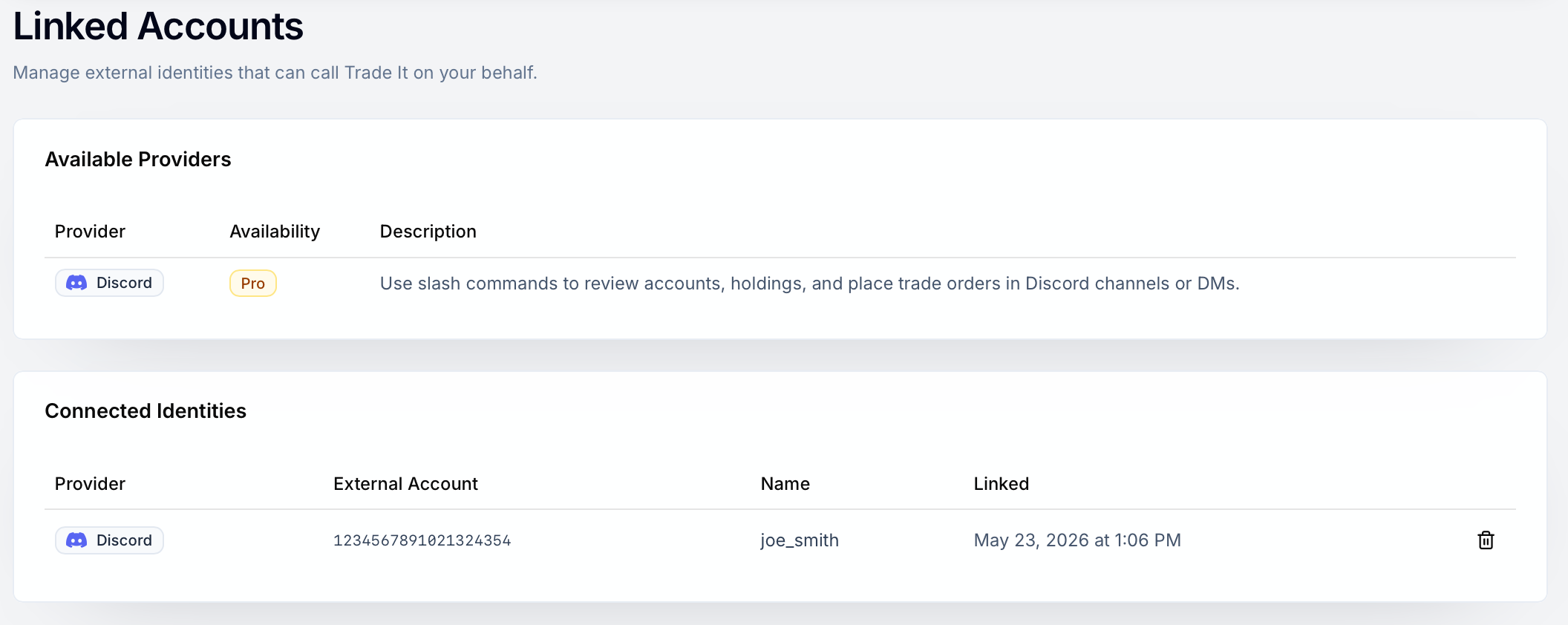This screenshot has height=625, width=1568.
Task: Click the Discord provider description text
Action: [x=810, y=284]
